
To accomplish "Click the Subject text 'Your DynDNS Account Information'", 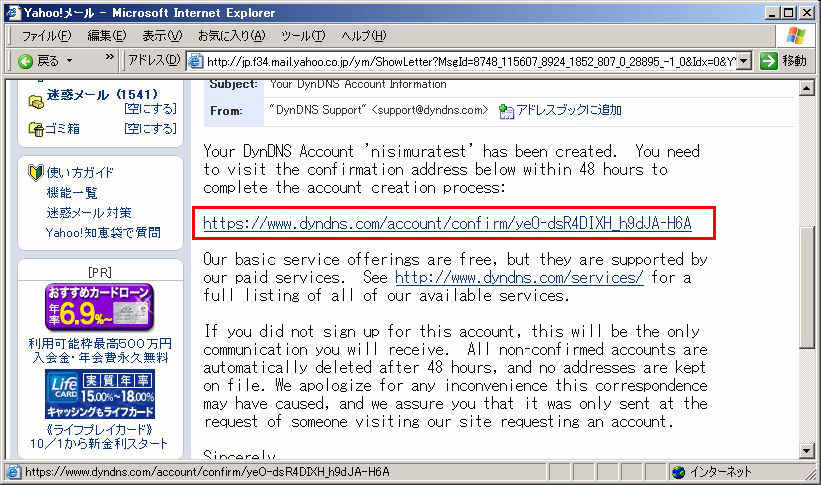I will point(358,84).
